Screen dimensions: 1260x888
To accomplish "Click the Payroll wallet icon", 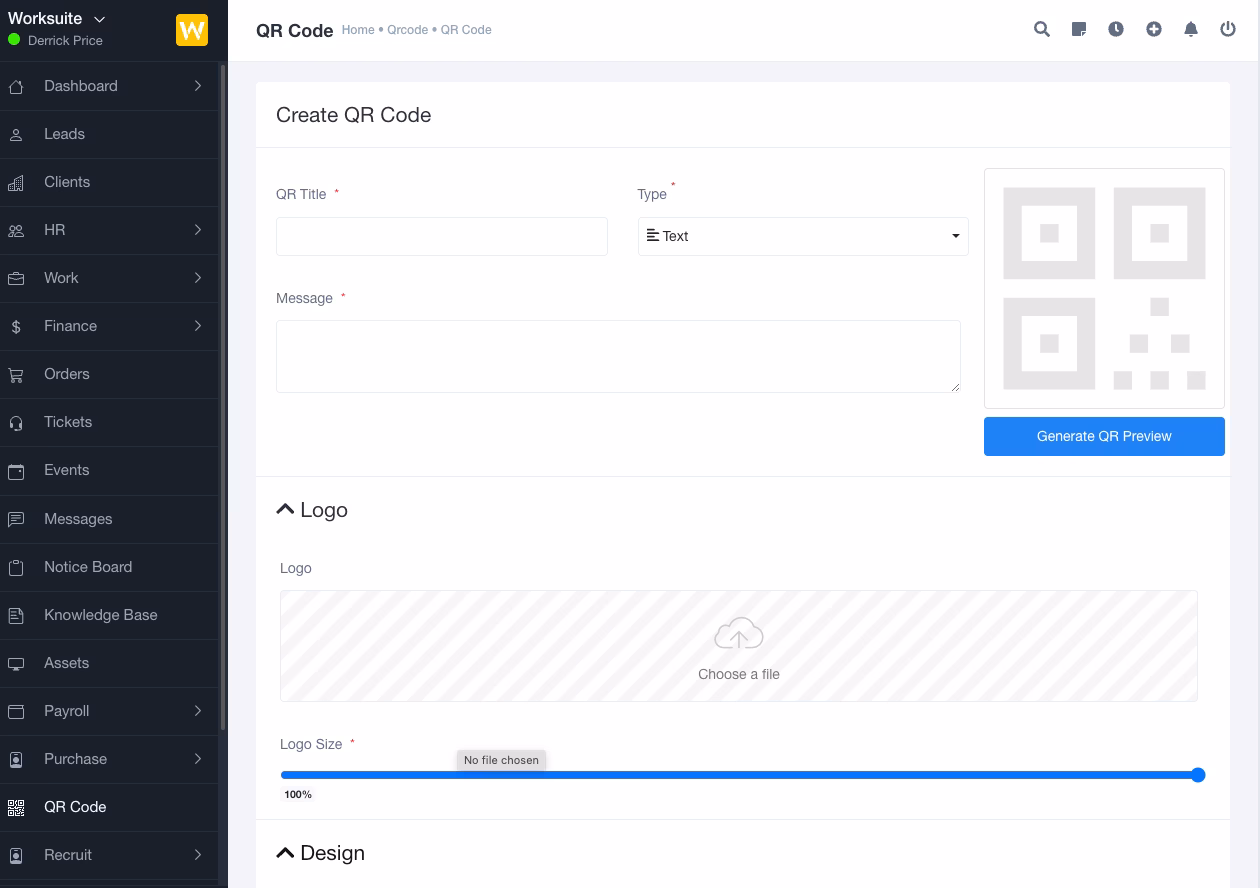I will tap(16, 712).
